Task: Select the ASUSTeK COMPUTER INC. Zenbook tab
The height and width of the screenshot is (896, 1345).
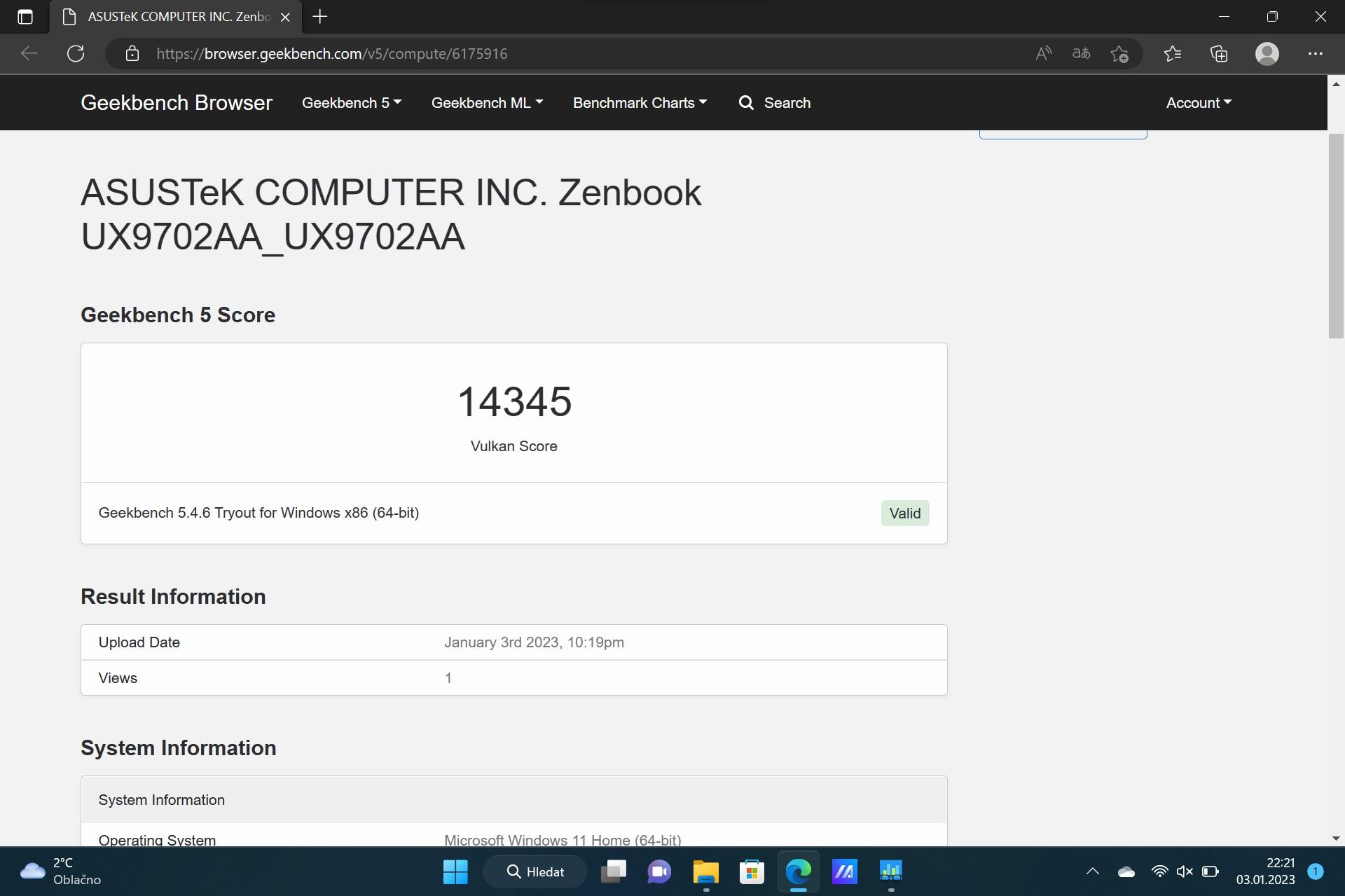Action: pos(175,17)
